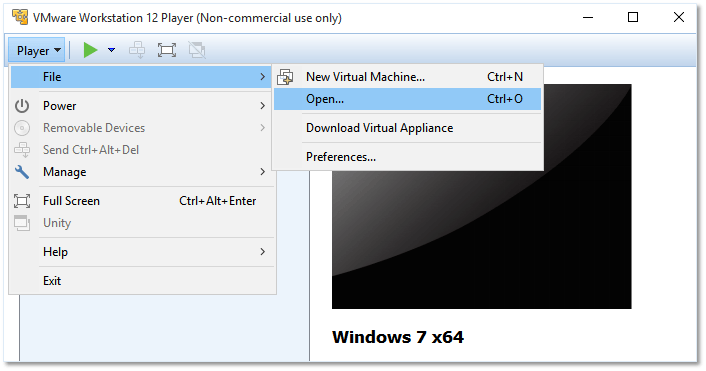Click the Removable Devices menu entry

click(x=141, y=128)
